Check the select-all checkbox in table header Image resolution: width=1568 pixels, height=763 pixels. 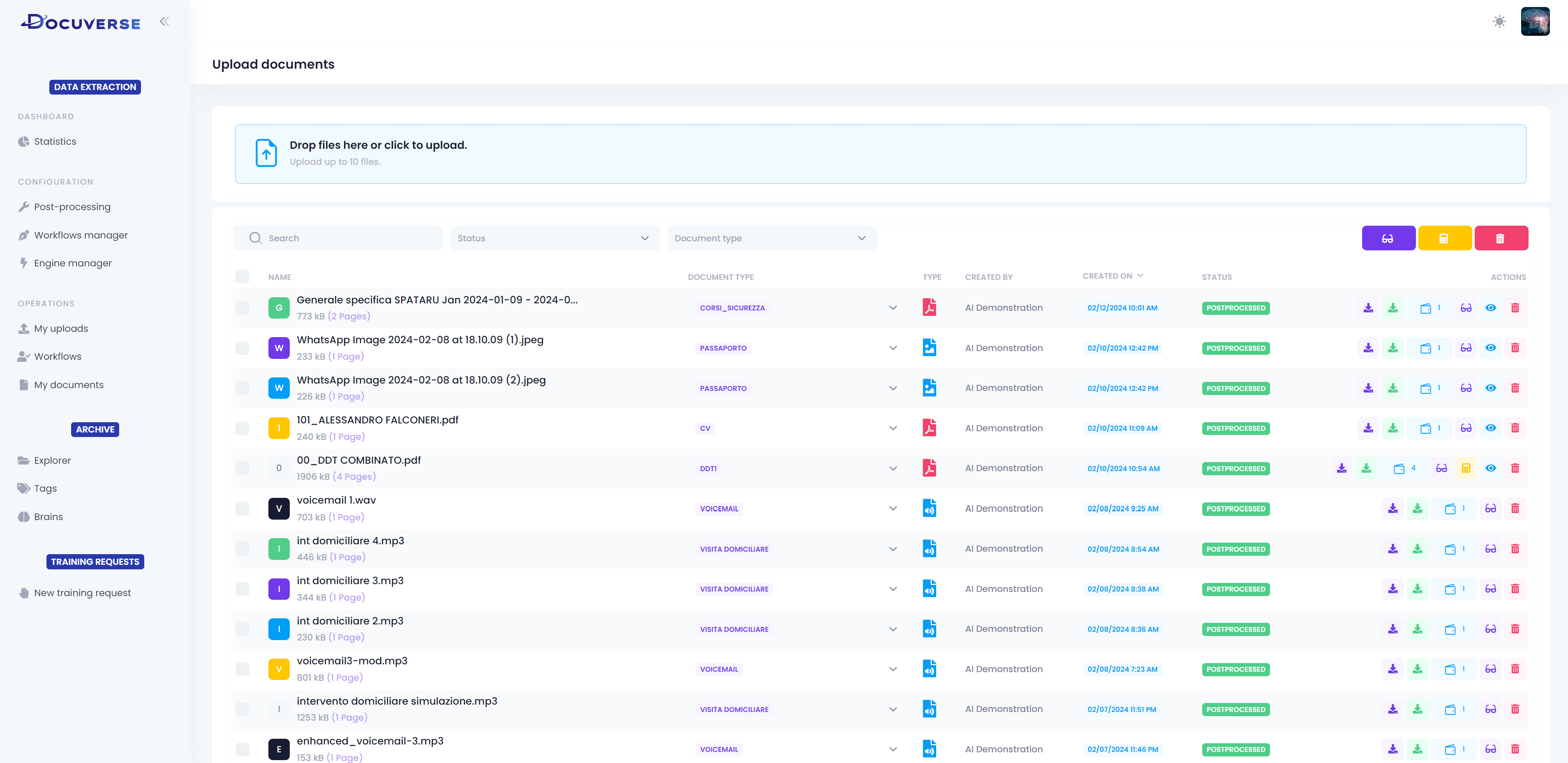242,276
